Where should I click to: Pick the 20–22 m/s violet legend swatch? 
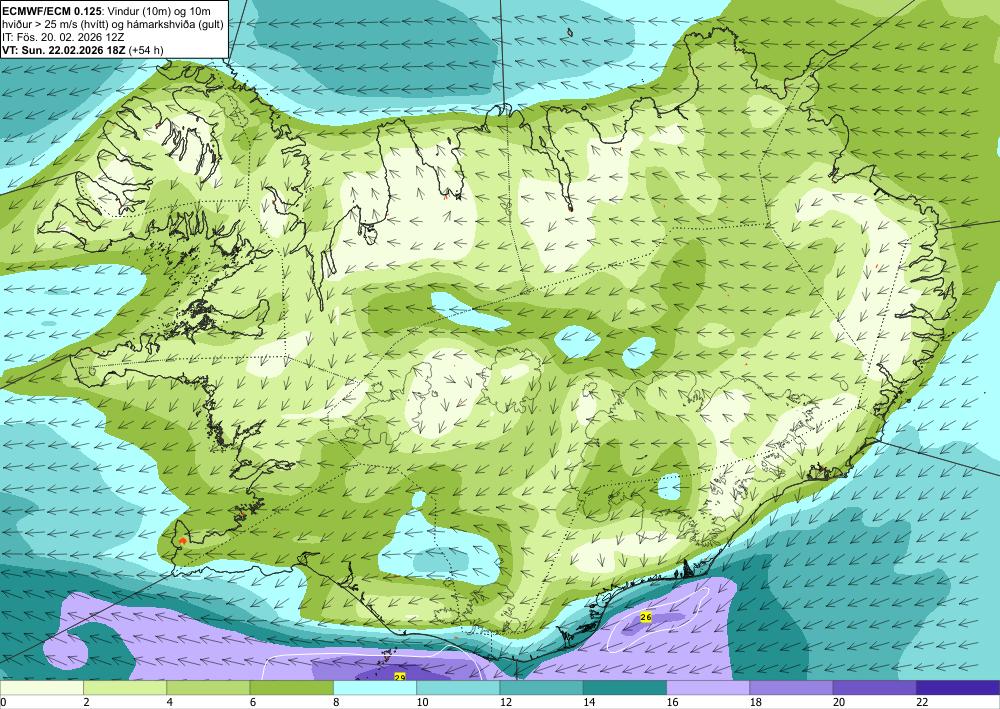[x=874, y=688]
